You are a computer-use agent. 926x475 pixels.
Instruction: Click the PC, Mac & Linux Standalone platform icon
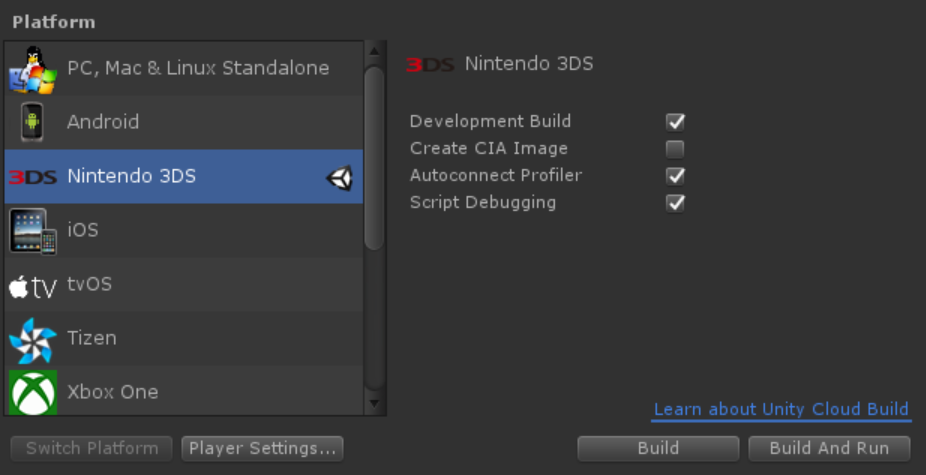click(x=32, y=70)
